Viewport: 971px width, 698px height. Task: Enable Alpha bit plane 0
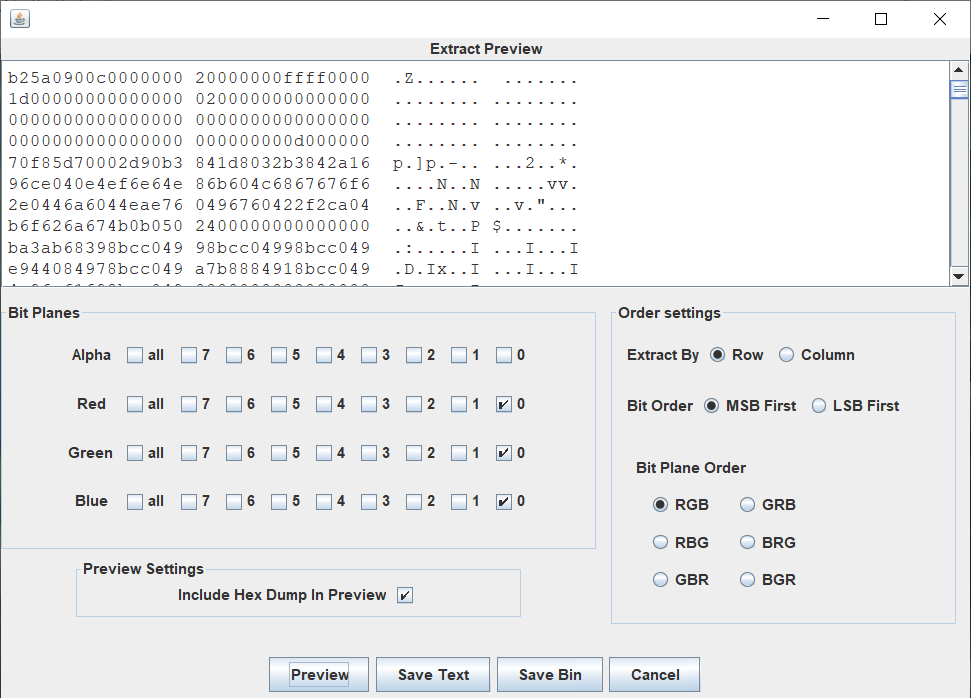click(503, 355)
